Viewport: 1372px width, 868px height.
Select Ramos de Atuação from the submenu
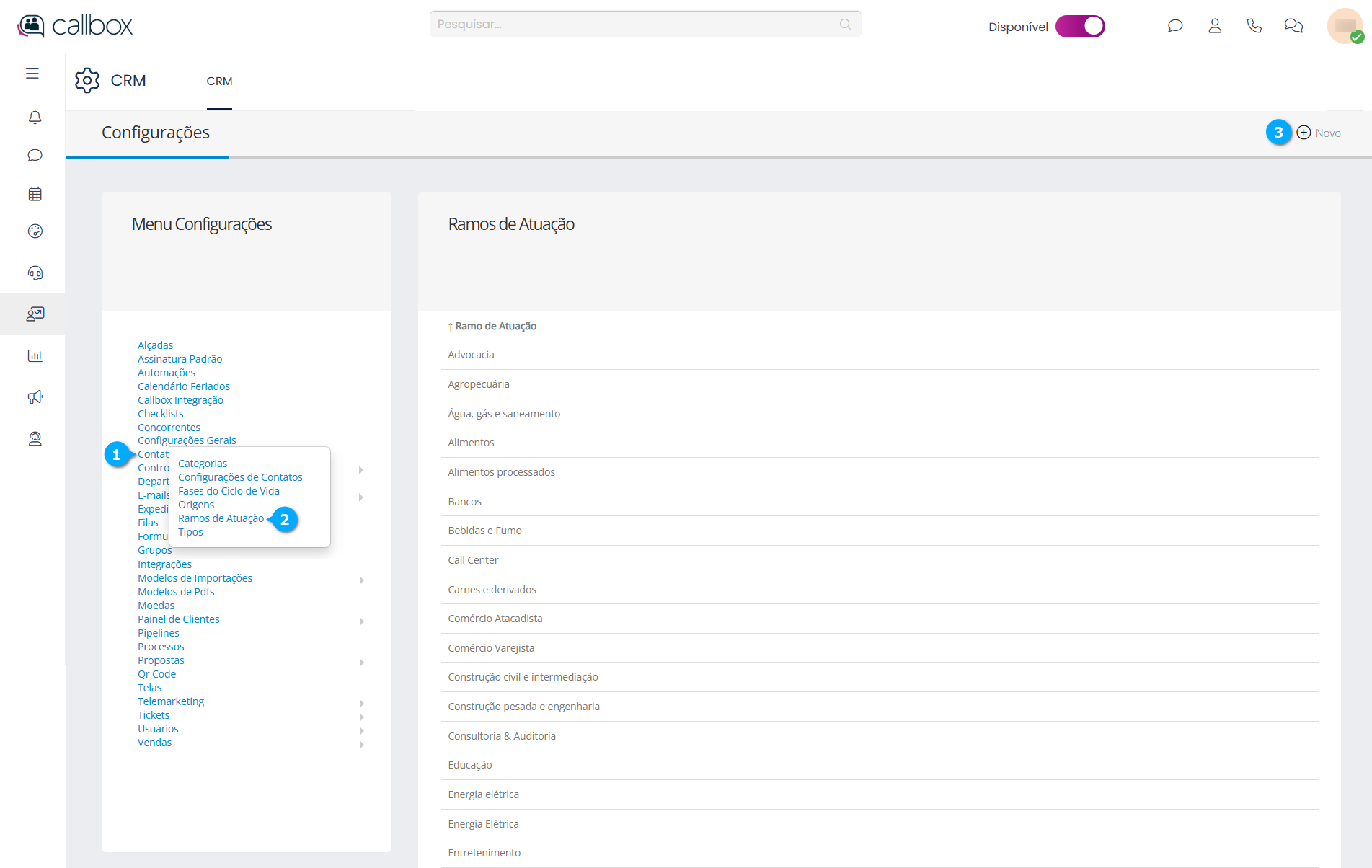click(x=221, y=518)
